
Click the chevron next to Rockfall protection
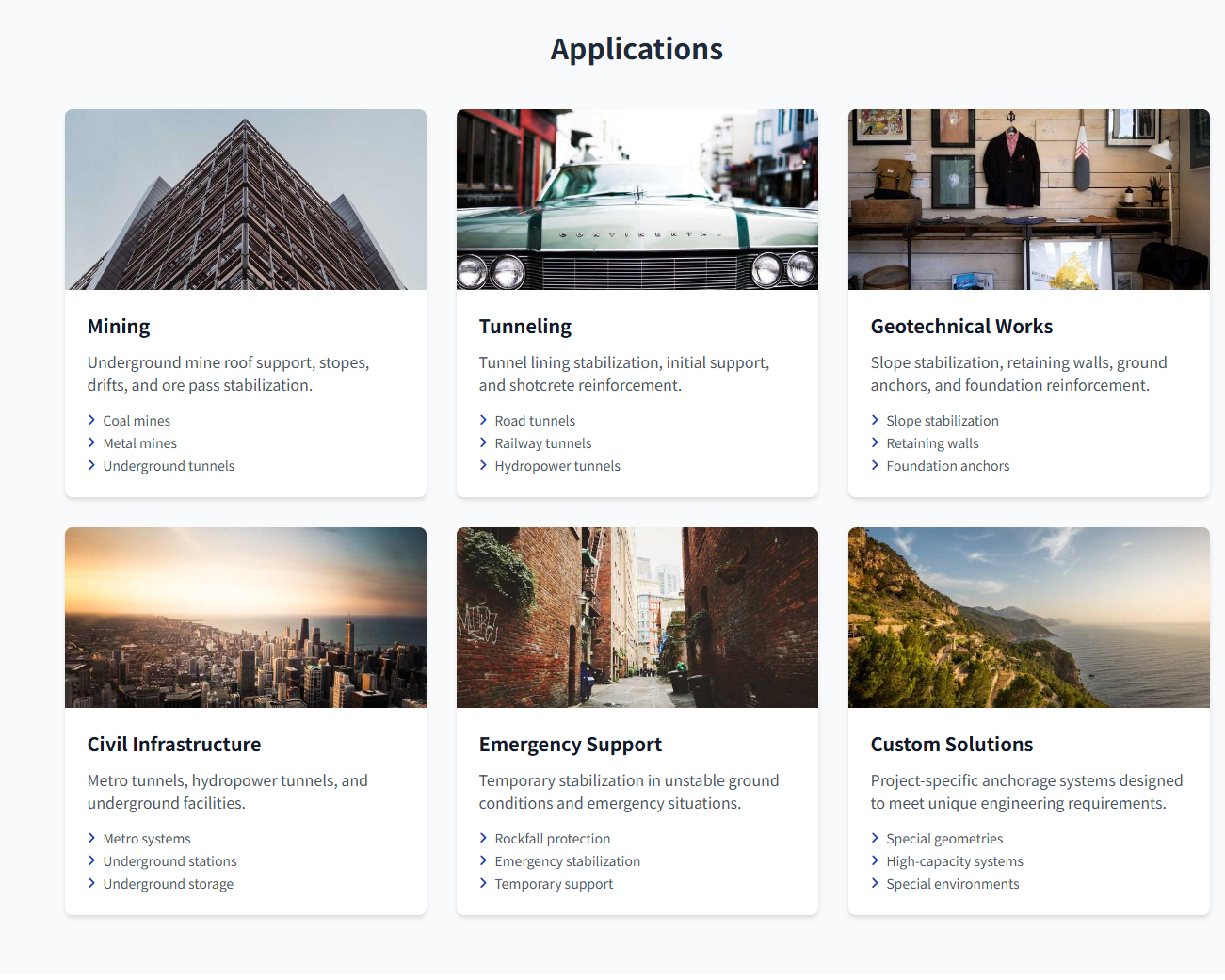coord(483,838)
